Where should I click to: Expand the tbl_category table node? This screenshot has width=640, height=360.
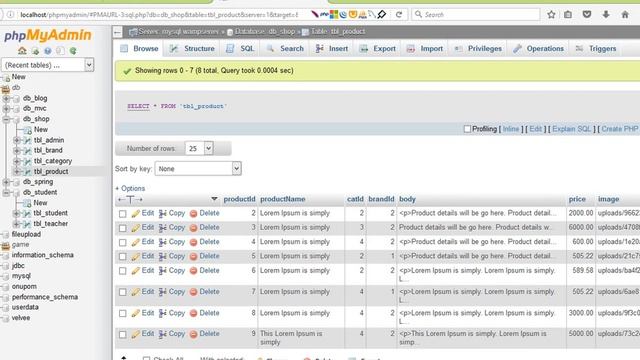[x=17, y=161]
